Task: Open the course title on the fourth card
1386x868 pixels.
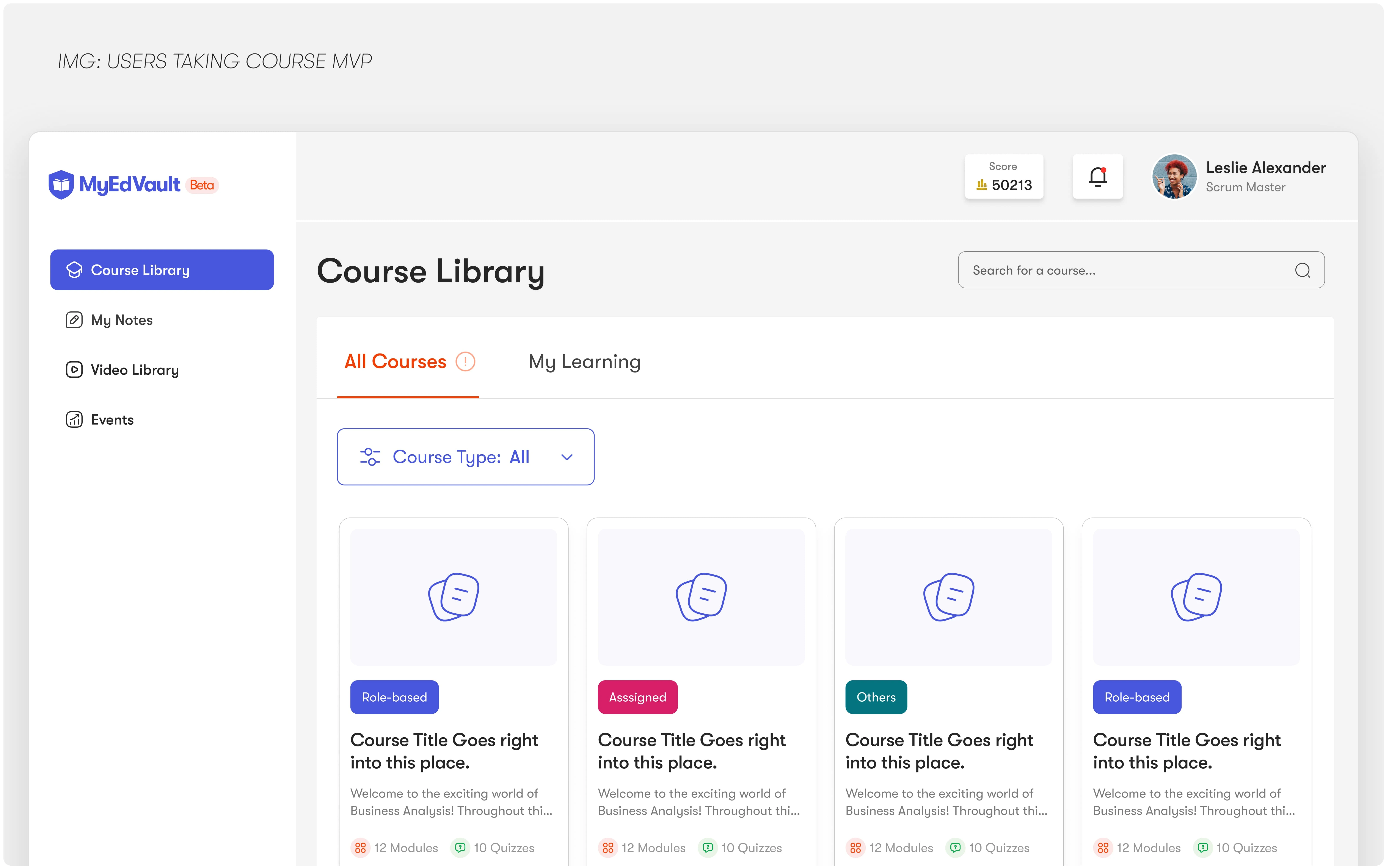Action: pos(1187,751)
